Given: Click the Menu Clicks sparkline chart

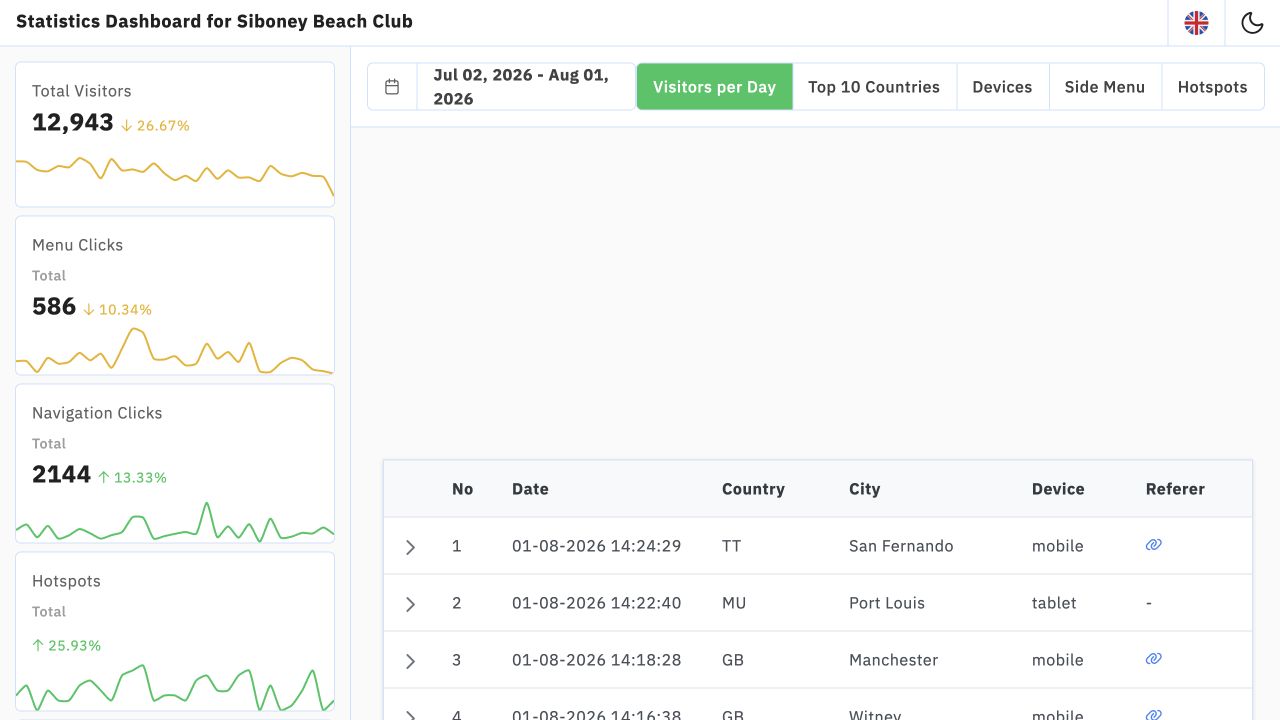Looking at the screenshot, I should coord(175,350).
